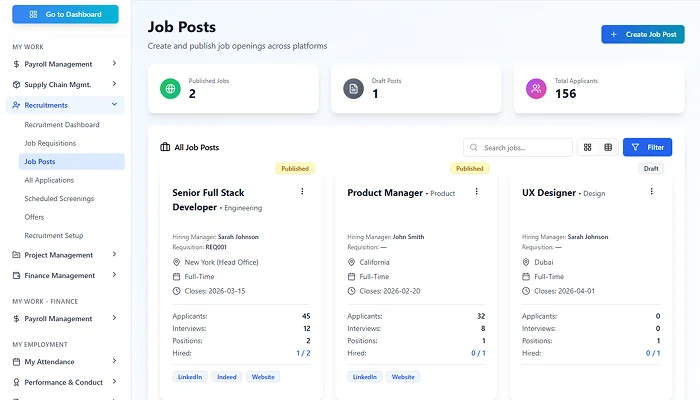Image resolution: width=700 pixels, height=400 pixels.
Task: Click the grid view icon
Action: point(587,147)
